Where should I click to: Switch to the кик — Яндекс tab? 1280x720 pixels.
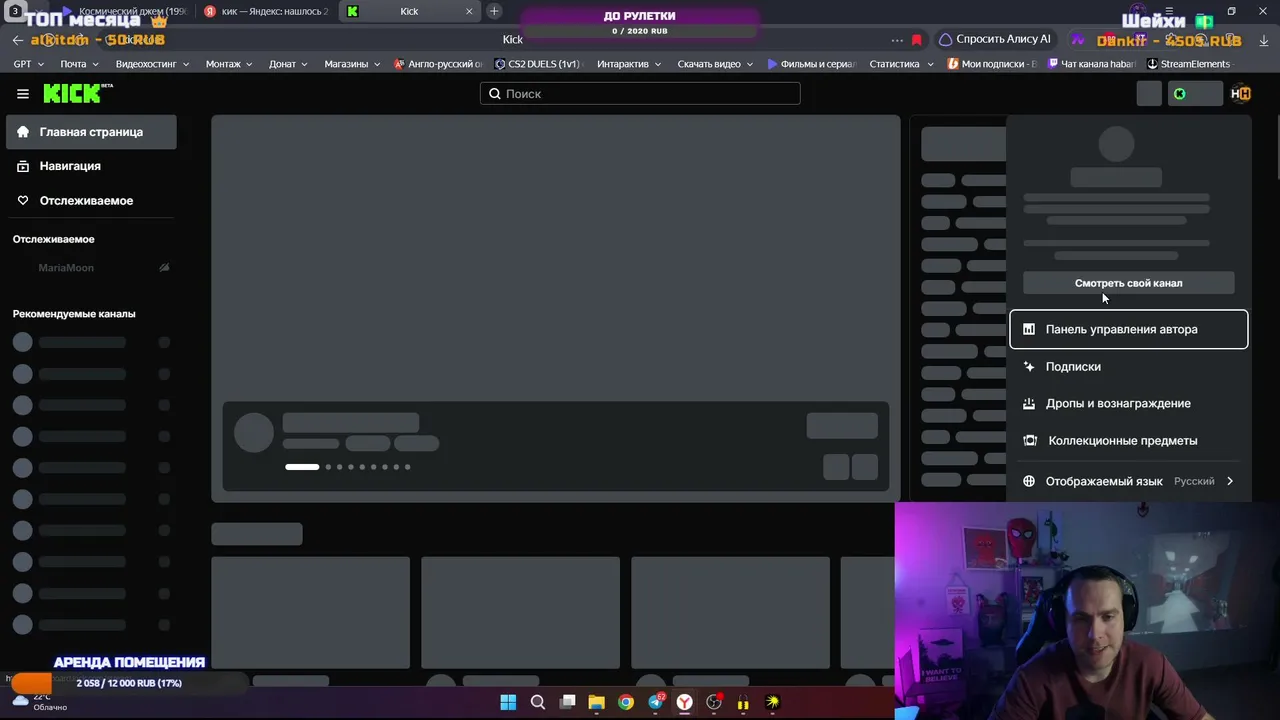pyautogui.click(x=266, y=11)
